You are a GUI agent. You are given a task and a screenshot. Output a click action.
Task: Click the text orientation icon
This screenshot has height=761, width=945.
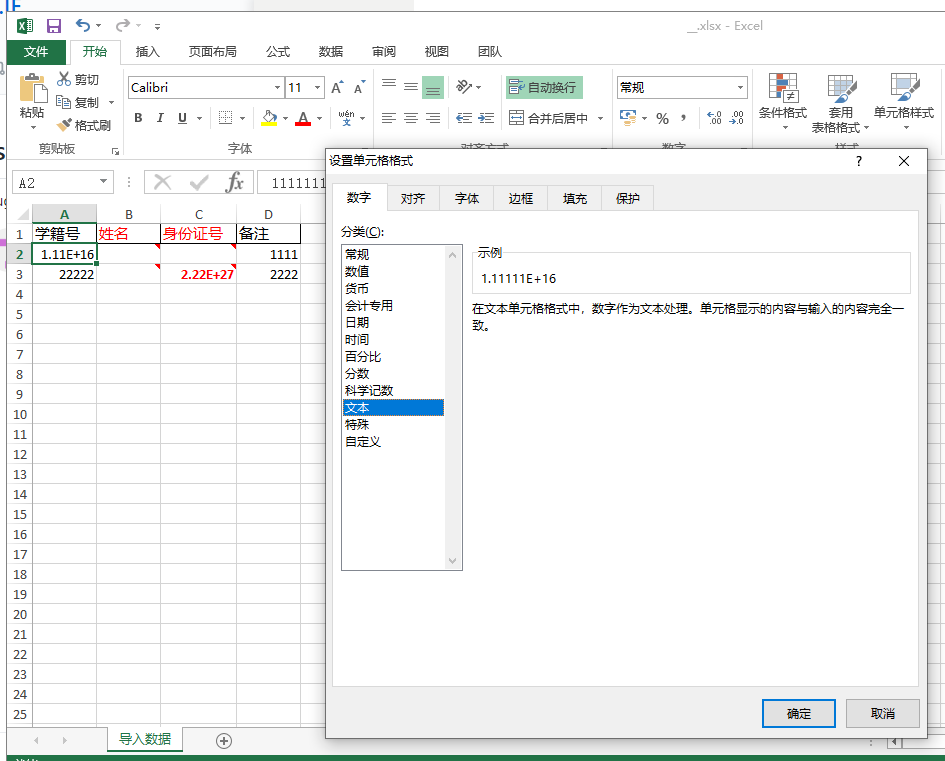tap(463, 87)
